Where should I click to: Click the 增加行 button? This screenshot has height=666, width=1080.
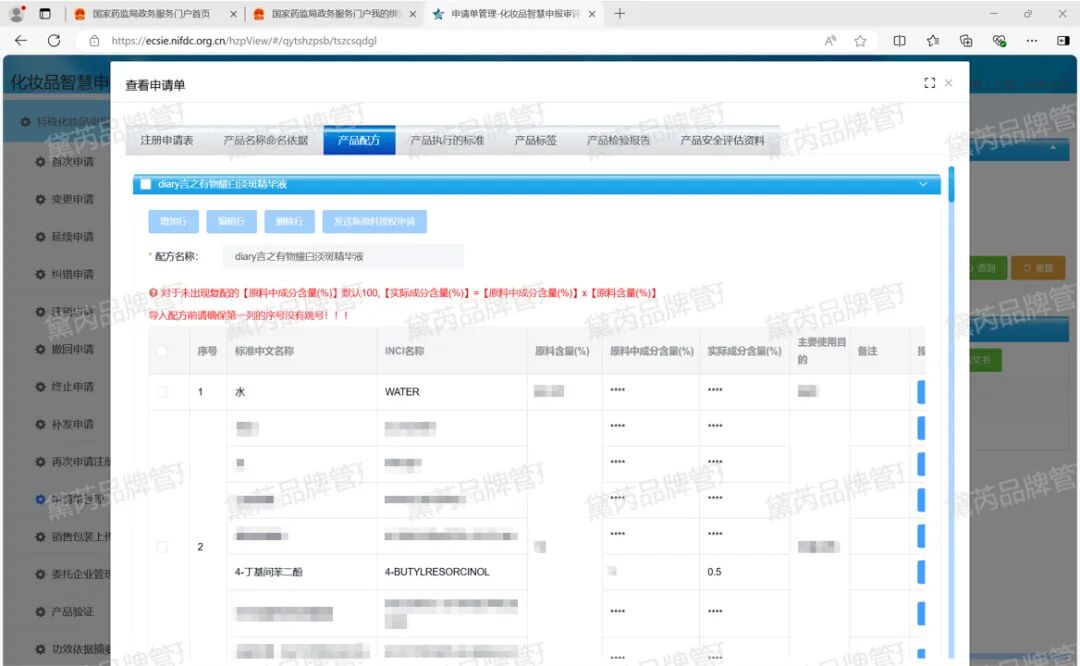click(x=174, y=221)
